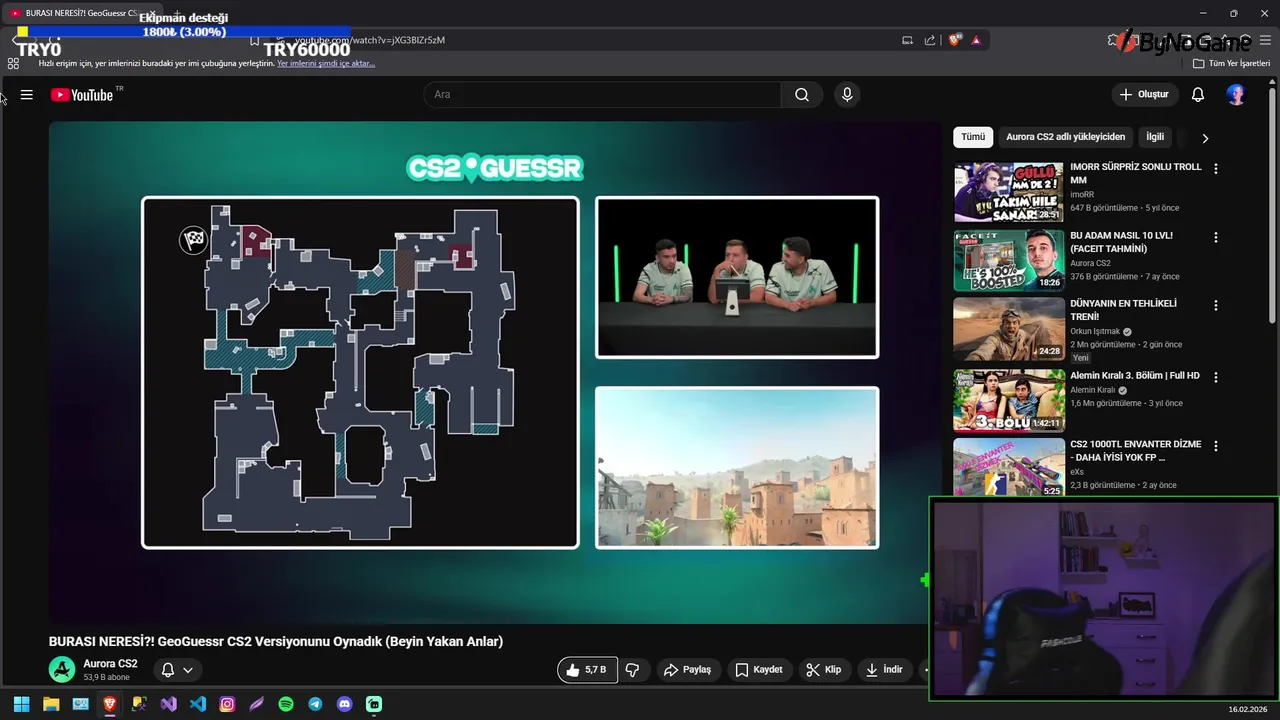Open IMORR SÜRPRİZ SONLU TROLL thumbnail
This screenshot has height=720, width=1280.
coord(1009,192)
